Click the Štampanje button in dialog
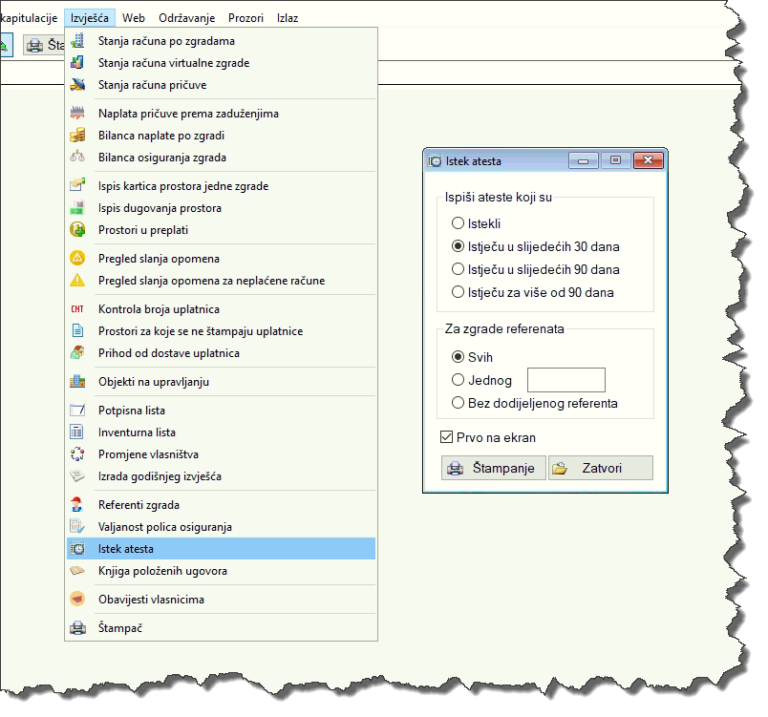Image resolution: width=768 pixels, height=717 pixels. pos(493,468)
